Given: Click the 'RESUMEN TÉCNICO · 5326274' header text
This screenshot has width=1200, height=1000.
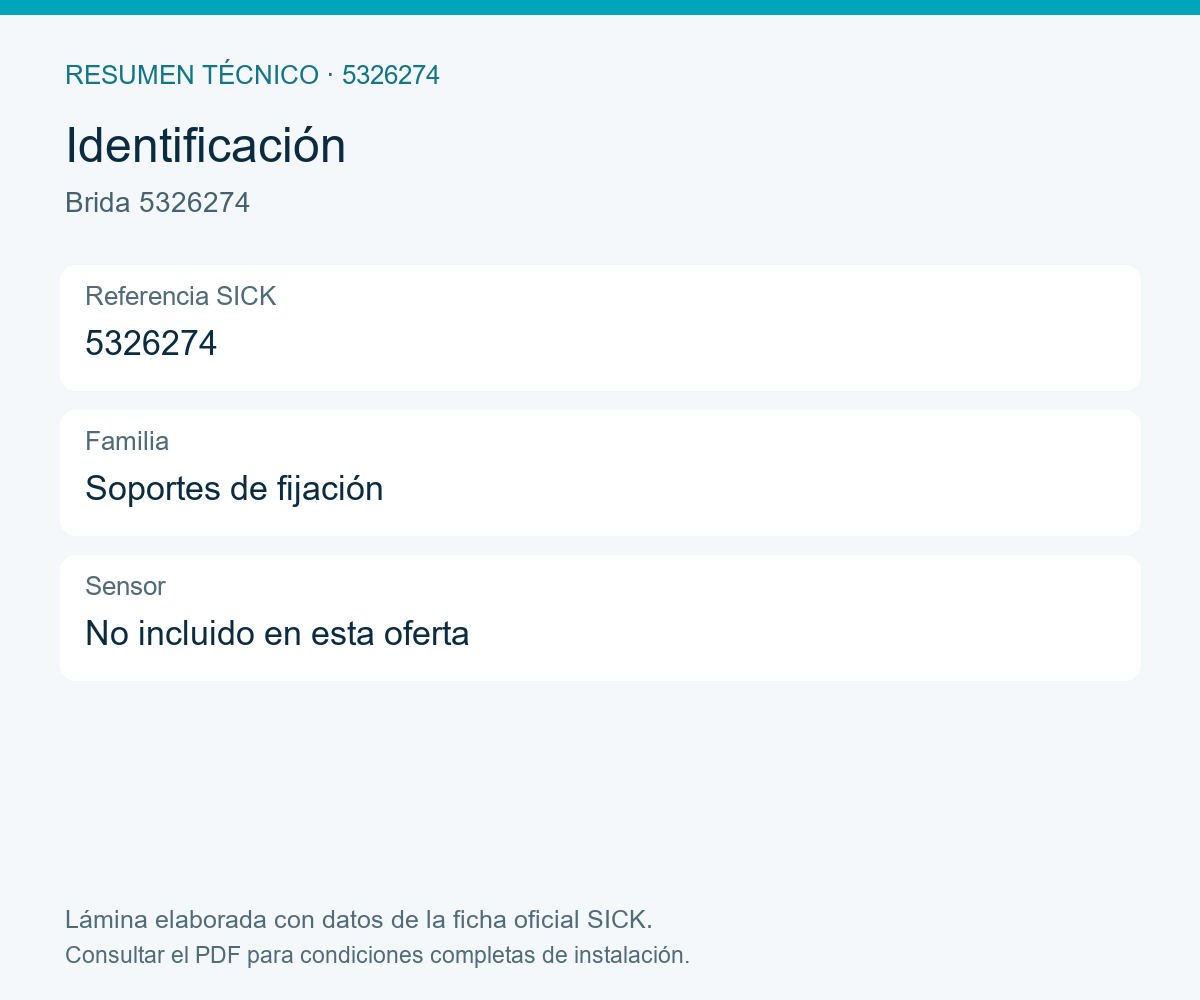Looking at the screenshot, I should point(252,75).
